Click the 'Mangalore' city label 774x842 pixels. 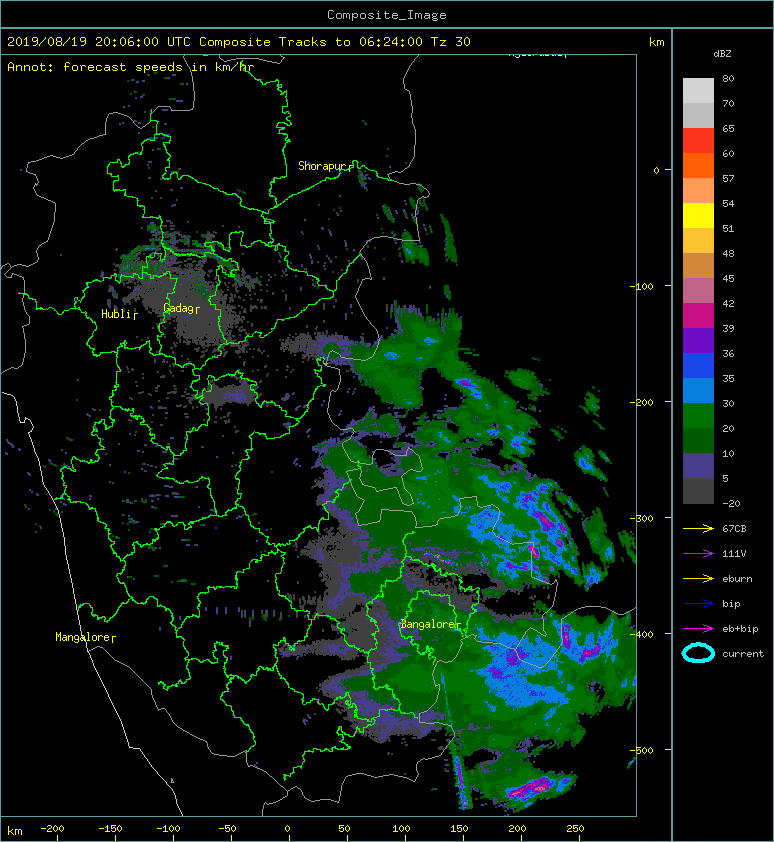82,637
